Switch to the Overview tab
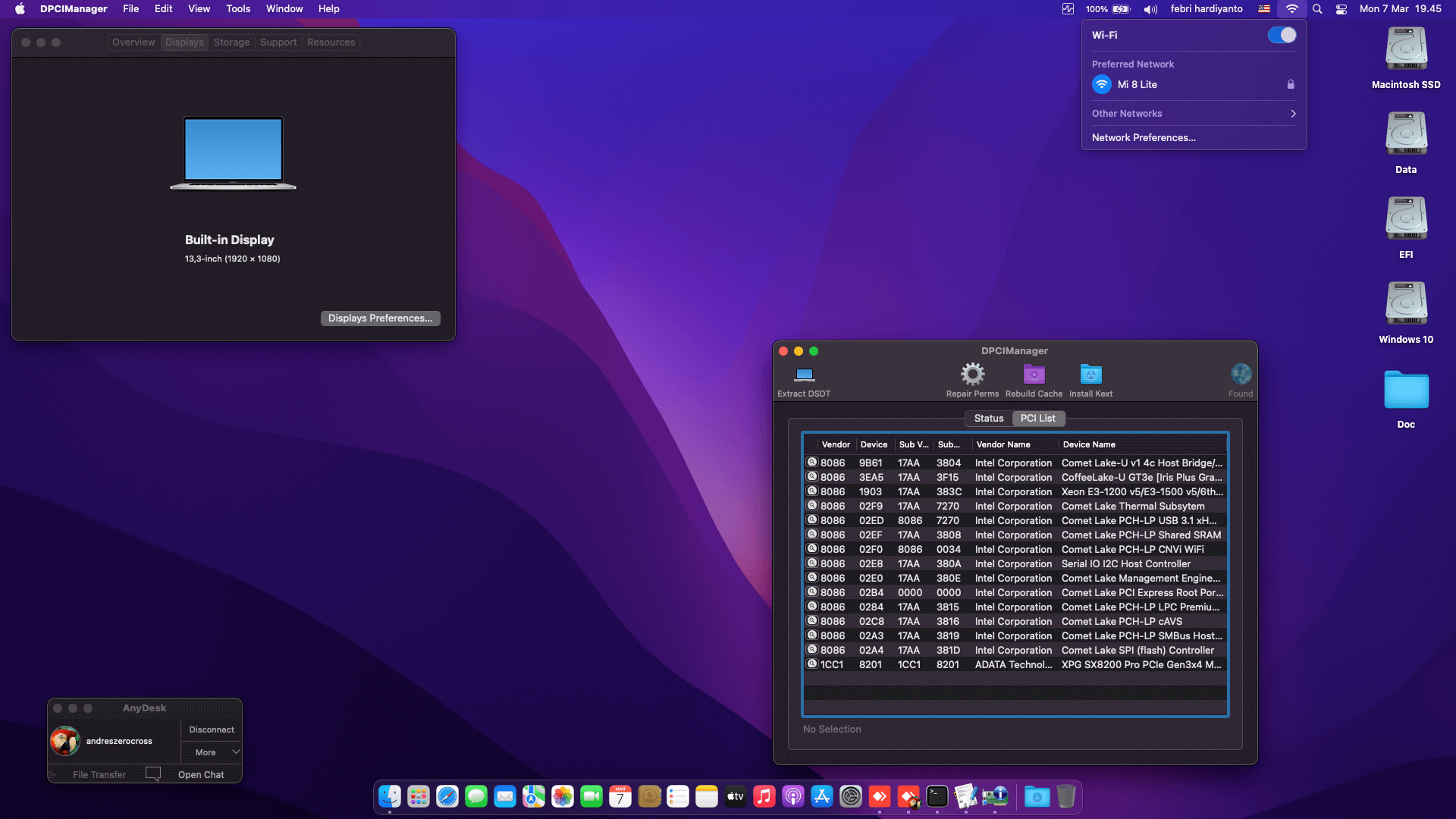 point(133,42)
